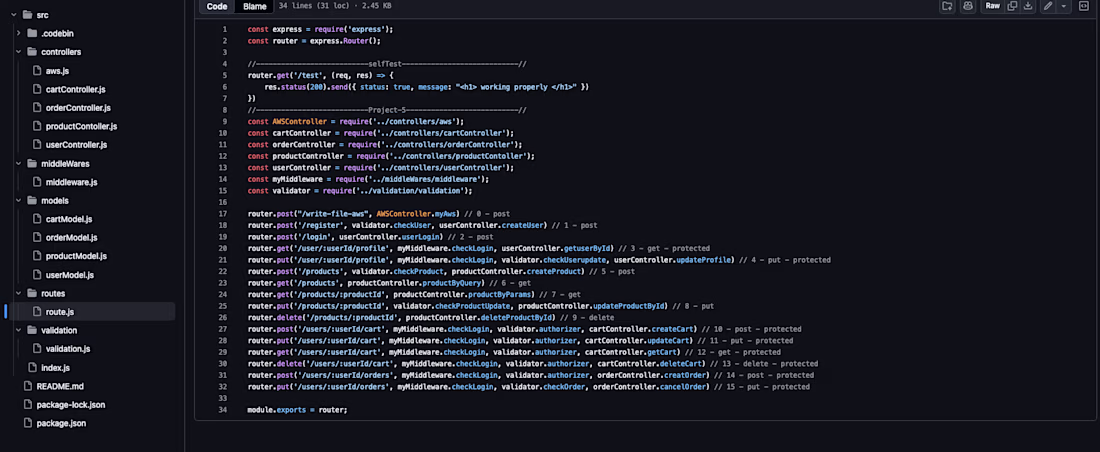Click the models folder icon
Screen dimensions: 1100x452
[32, 201]
